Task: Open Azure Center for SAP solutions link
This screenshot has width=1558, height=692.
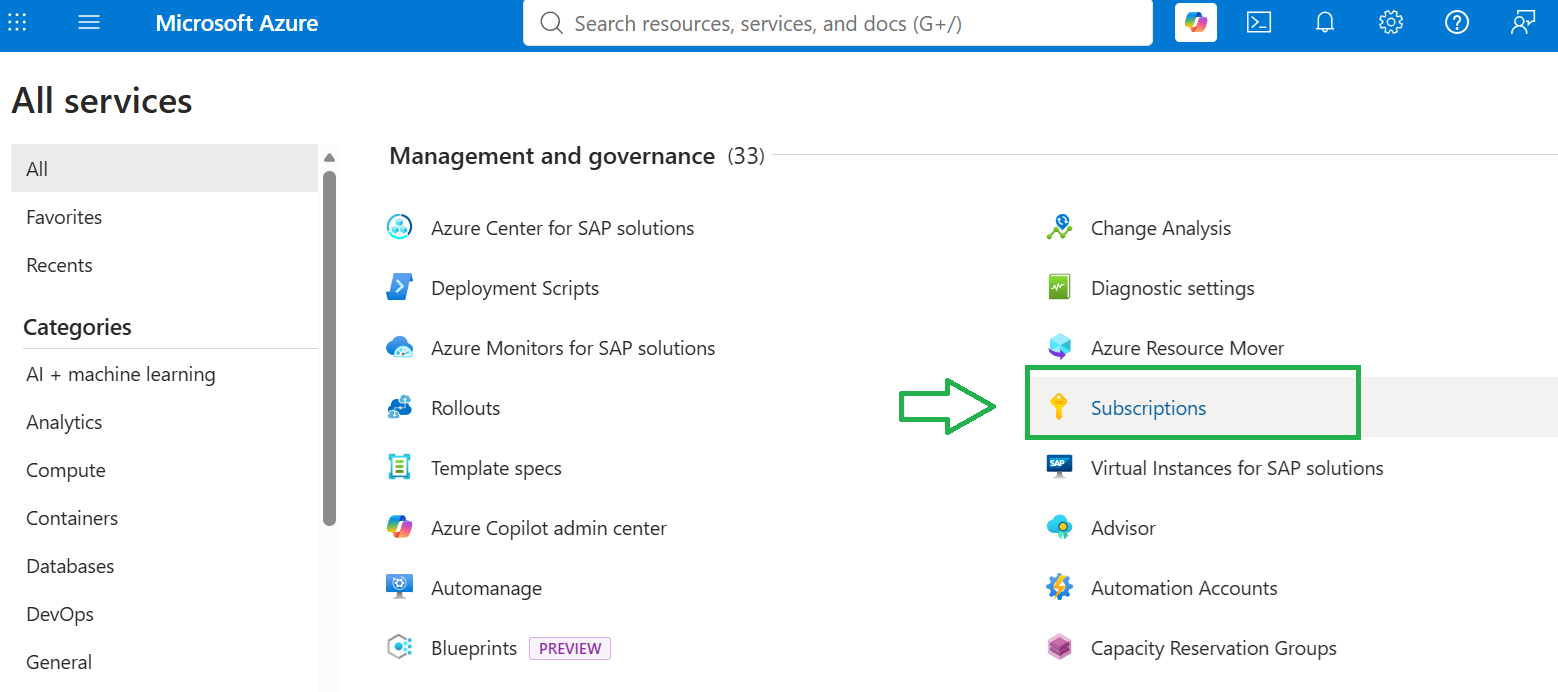Action: [x=562, y=228]
